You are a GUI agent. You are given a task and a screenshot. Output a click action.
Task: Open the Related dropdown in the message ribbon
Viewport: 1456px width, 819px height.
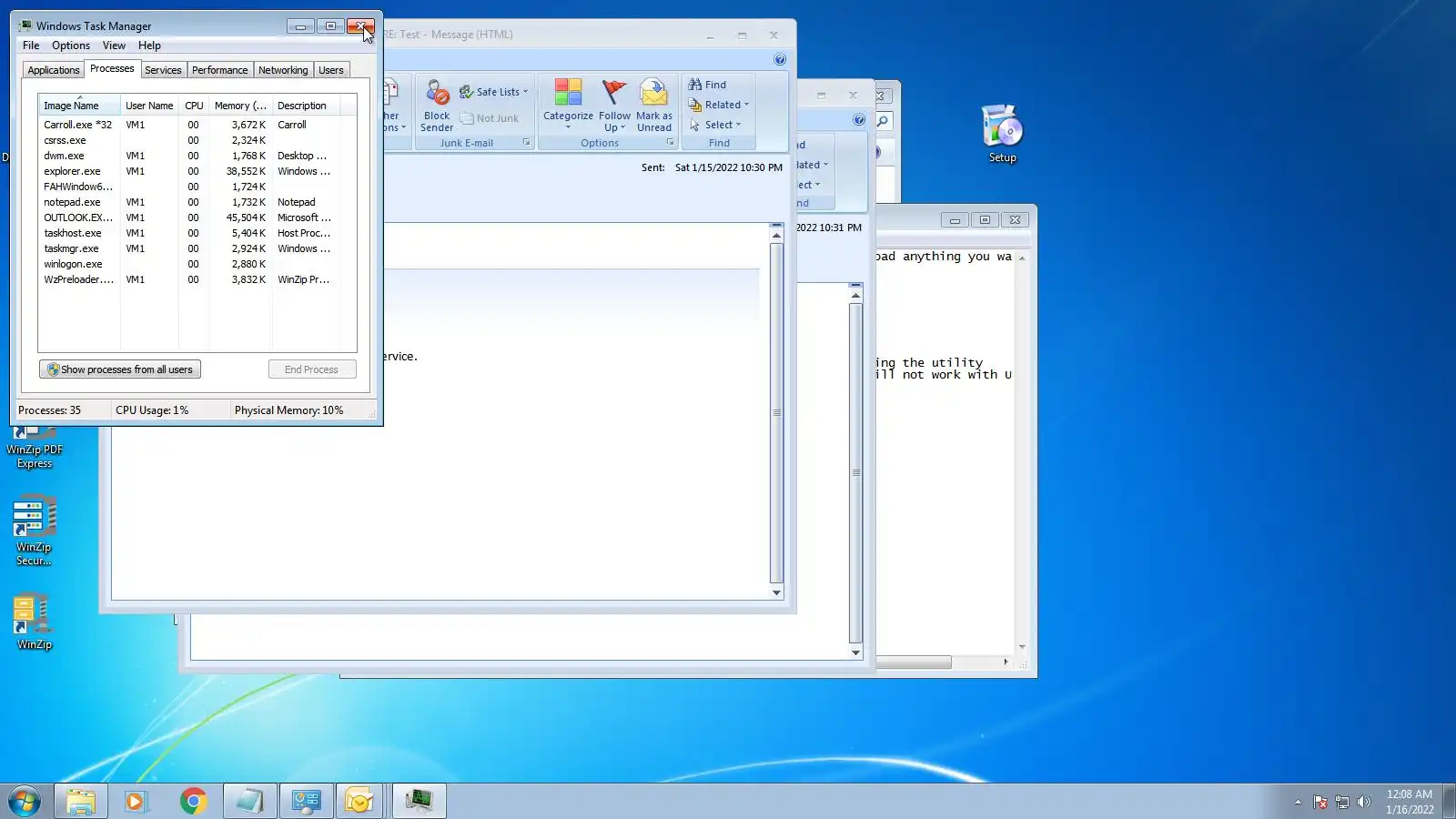coord(719,105)
